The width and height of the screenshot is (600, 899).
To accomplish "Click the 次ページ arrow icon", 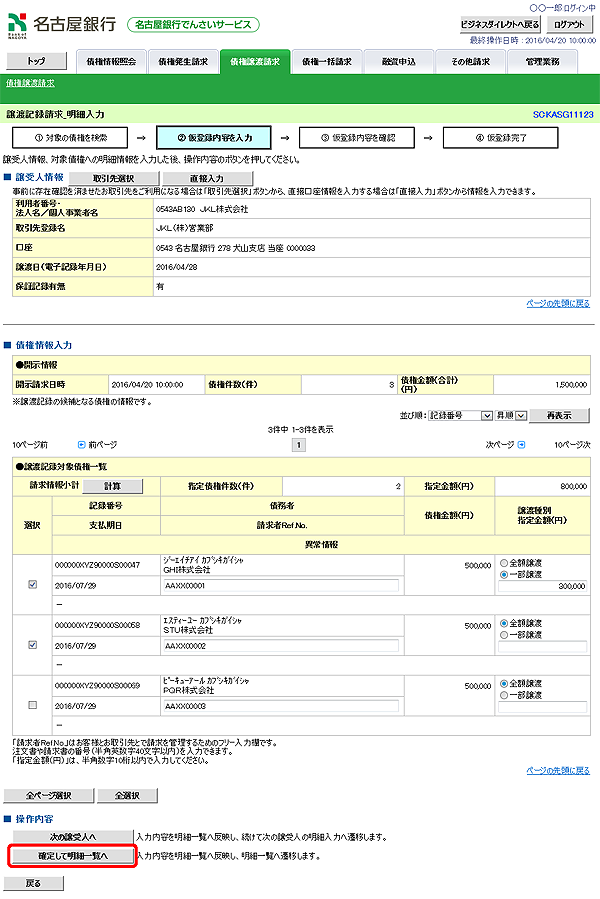I will (521, 445).
